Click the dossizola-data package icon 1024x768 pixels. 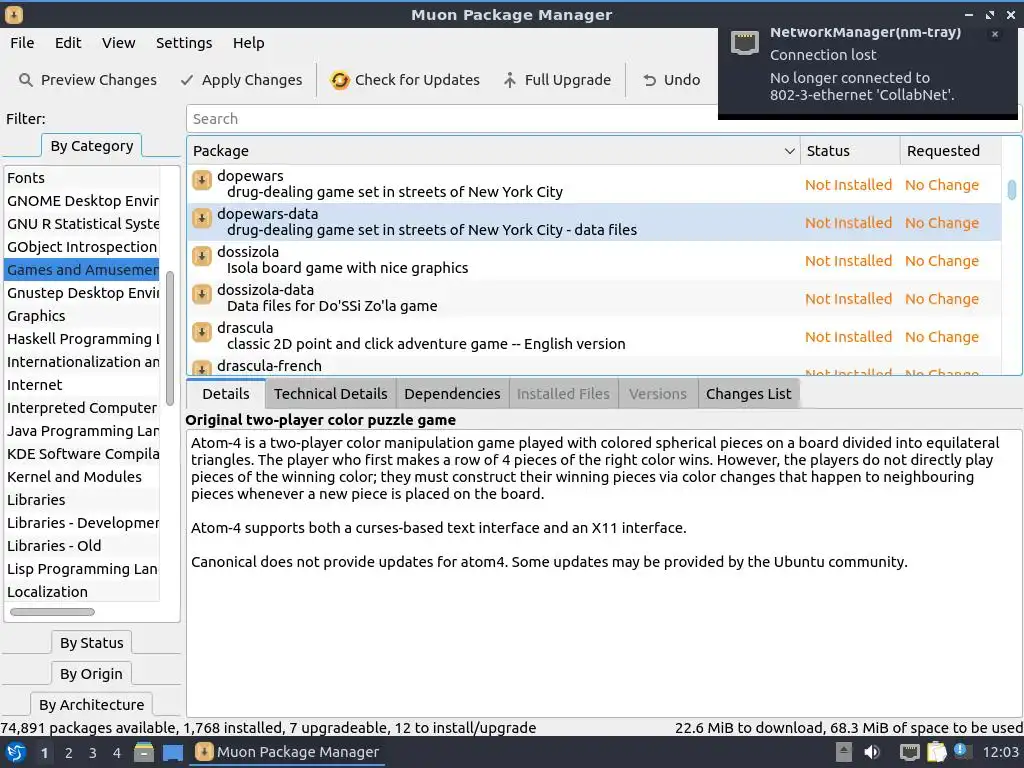pos(202,294)
